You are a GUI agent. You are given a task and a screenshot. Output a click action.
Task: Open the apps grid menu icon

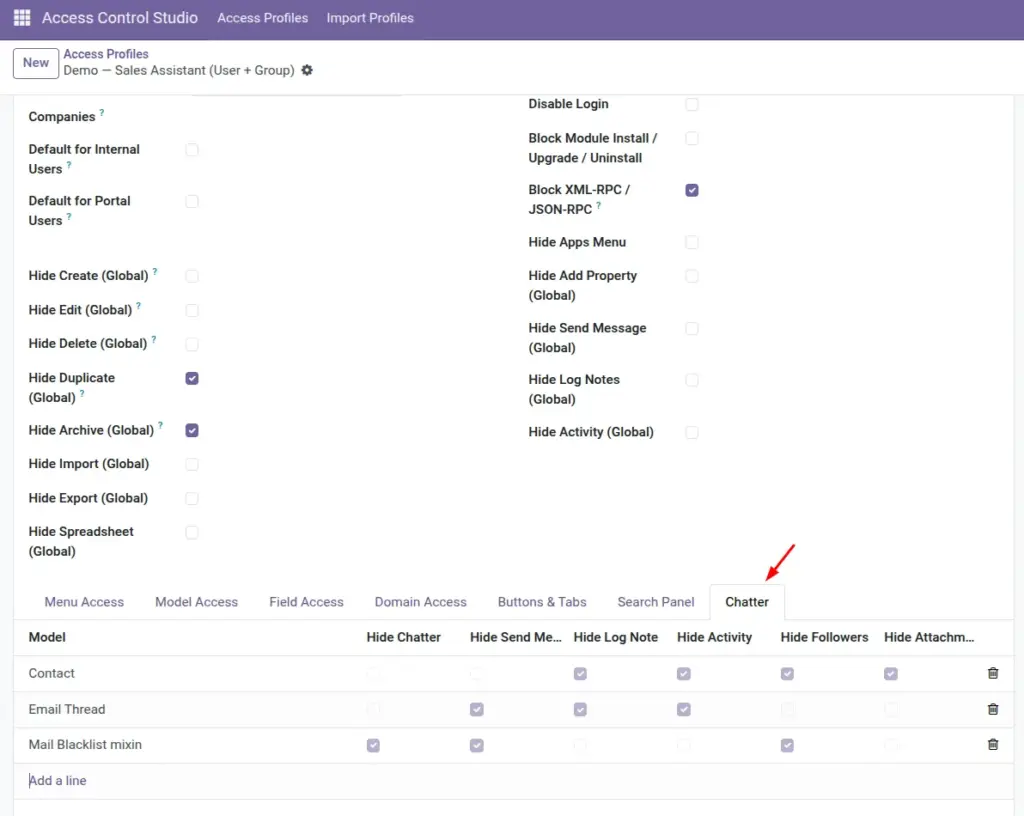point(22,18)
